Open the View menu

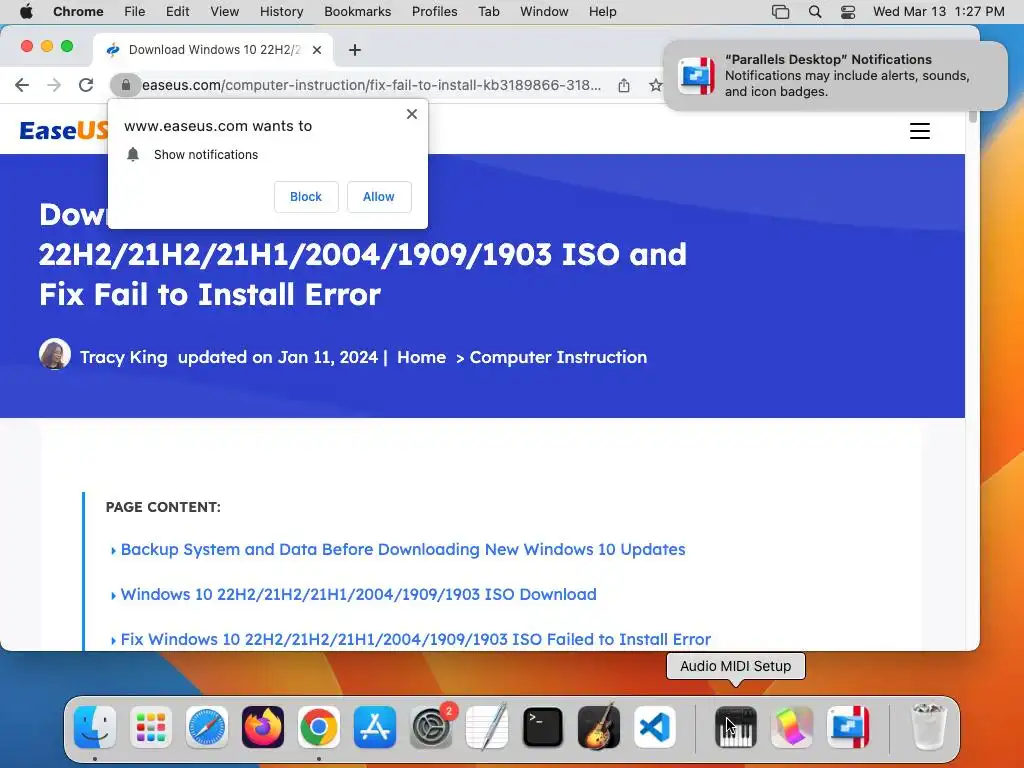point(225,12)
